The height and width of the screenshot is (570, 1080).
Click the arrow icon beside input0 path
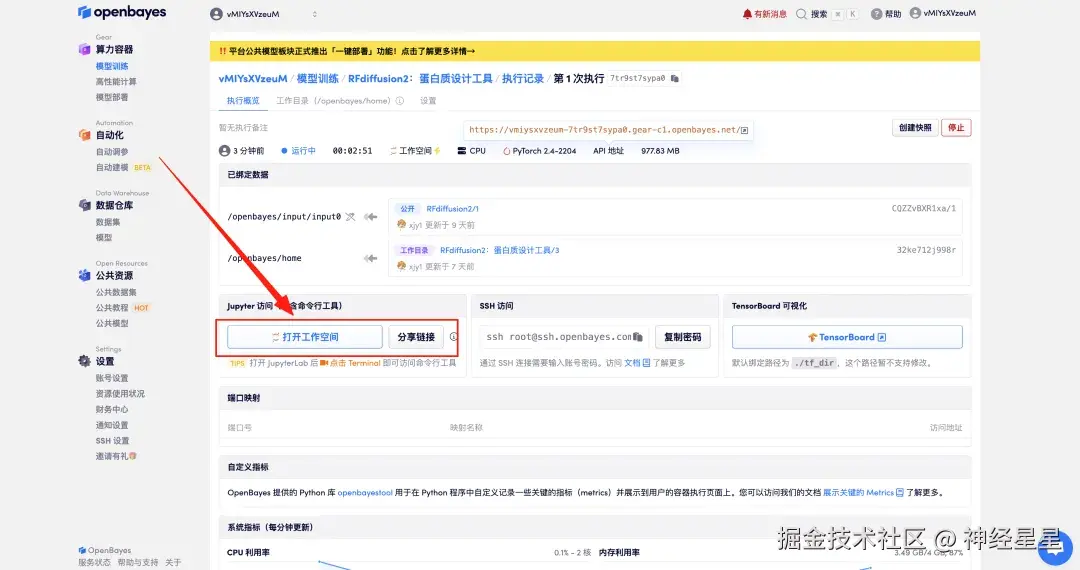point(371,217)
